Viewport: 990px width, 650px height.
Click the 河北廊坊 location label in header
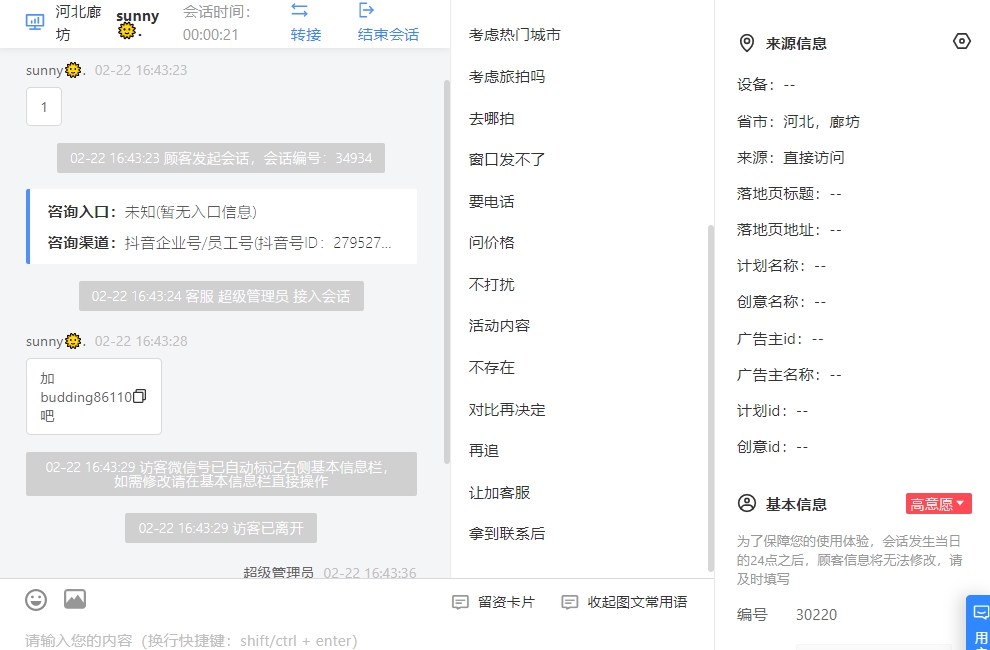[x=78, y=23]
